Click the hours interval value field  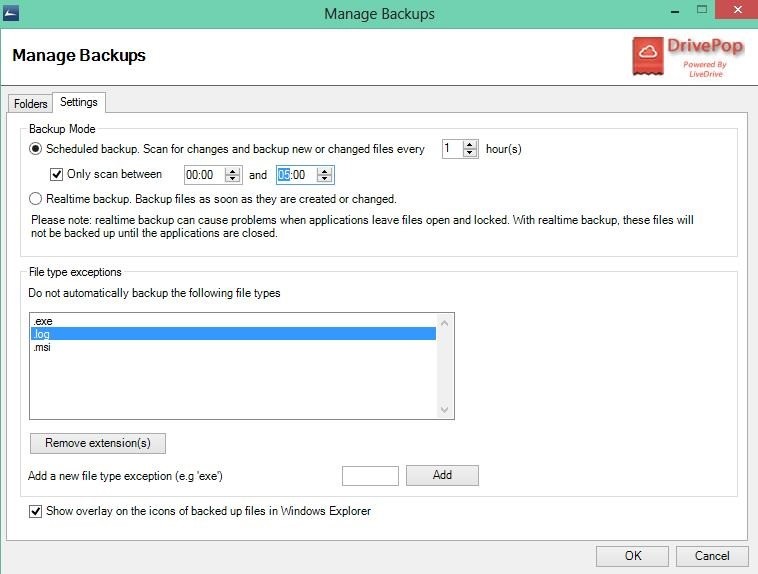453,148
